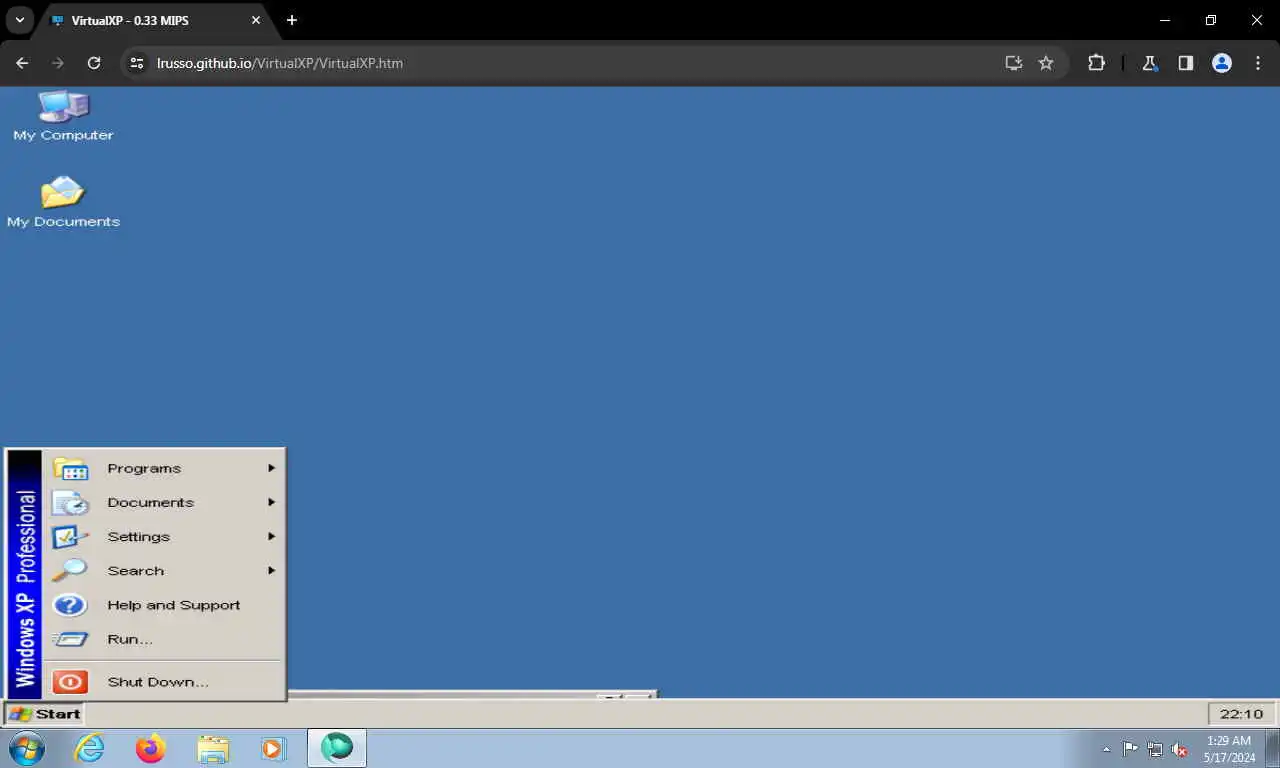Click the Settings checkmark icon in Start menu
The width and height of the screenshot is (1280, 768).
(x=70, y=536)
